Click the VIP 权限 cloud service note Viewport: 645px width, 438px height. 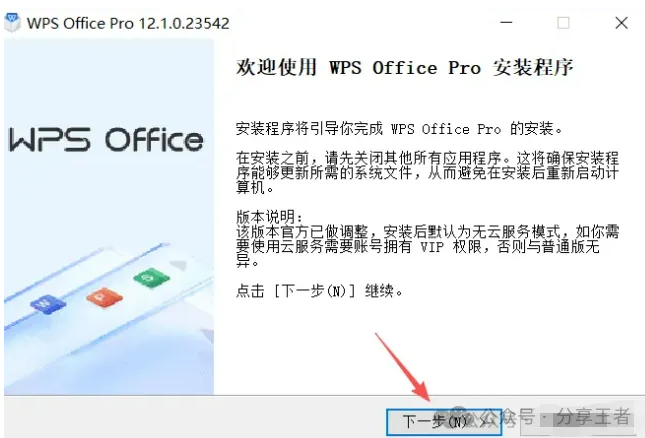tap(427, 246)
